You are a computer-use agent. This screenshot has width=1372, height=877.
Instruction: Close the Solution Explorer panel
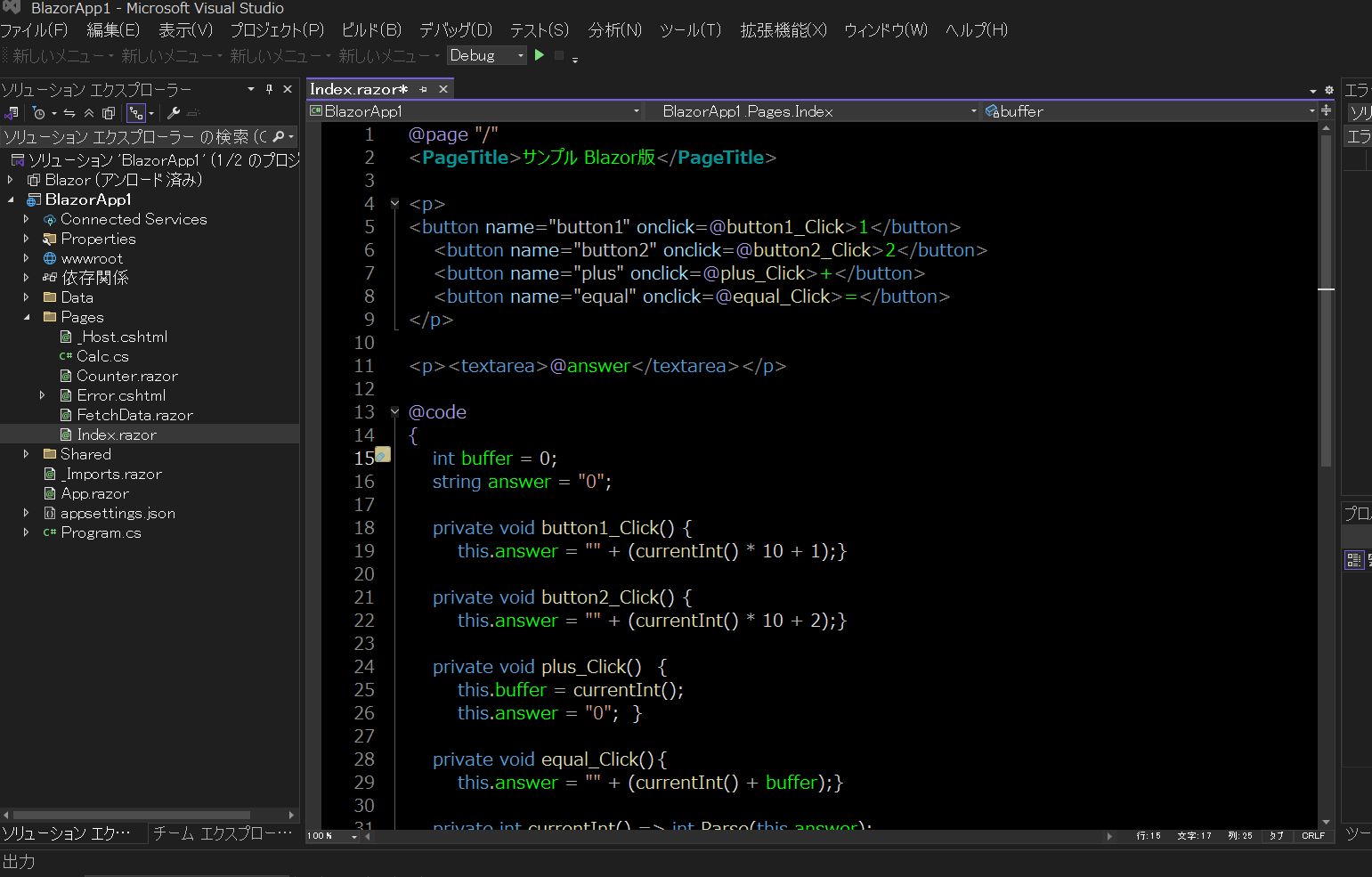[x=288, y=89]
